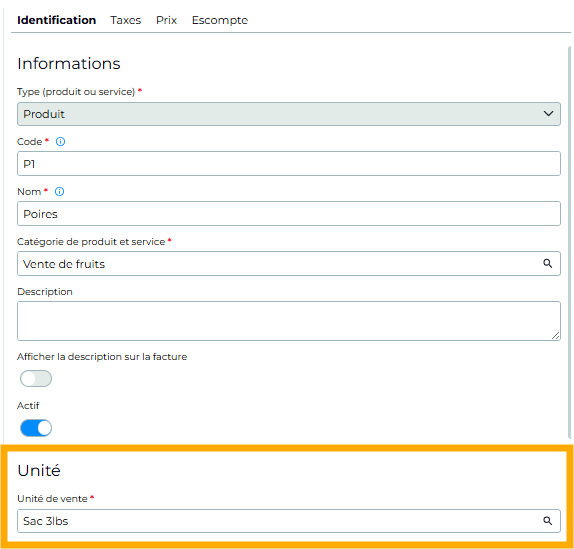This screenshot has width=574, height=549.
Task: Click the Unité de vente label
Action: tap(52, 499)
